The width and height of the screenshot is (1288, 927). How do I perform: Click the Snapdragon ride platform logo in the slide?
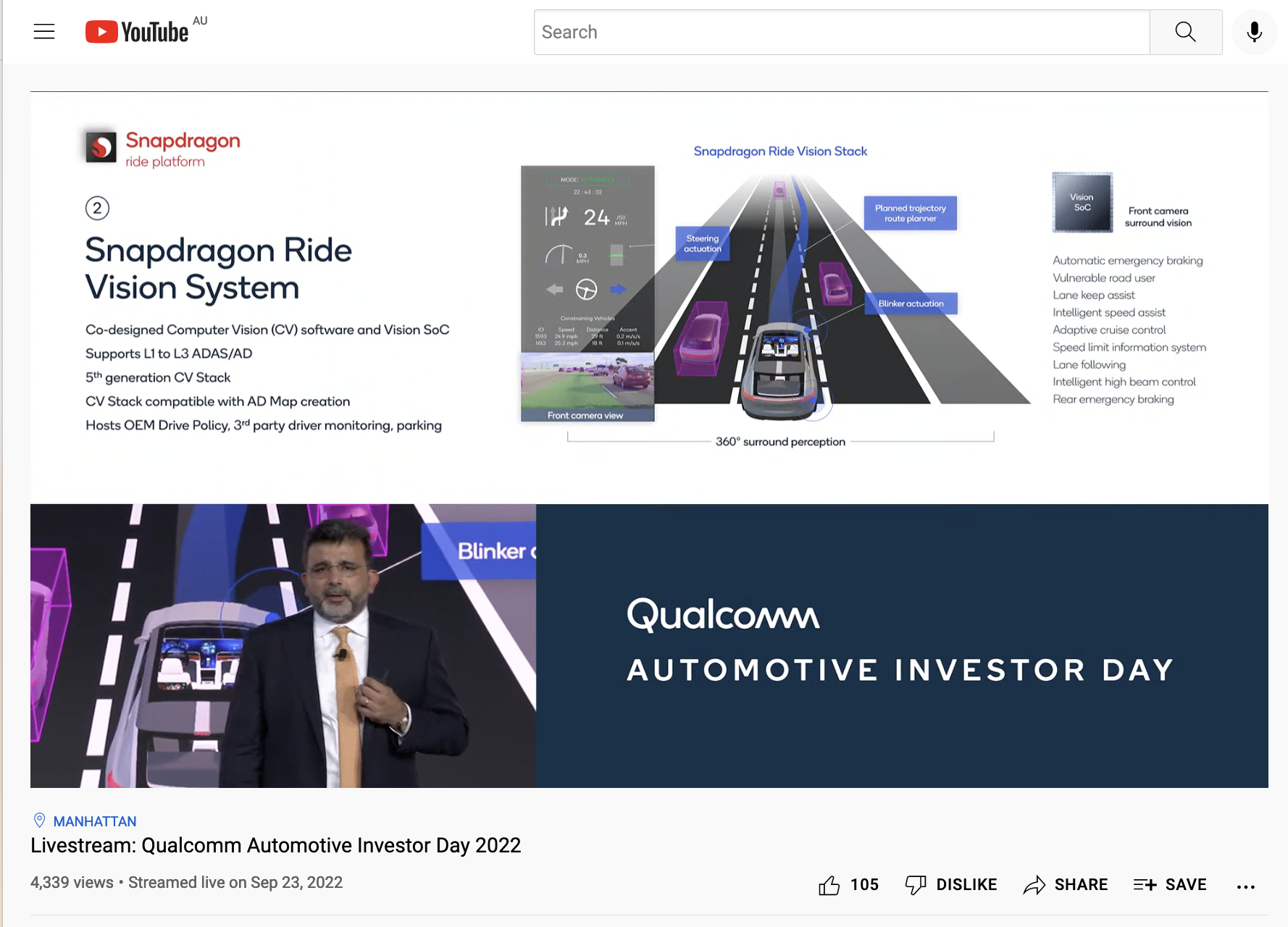(163, 148)
